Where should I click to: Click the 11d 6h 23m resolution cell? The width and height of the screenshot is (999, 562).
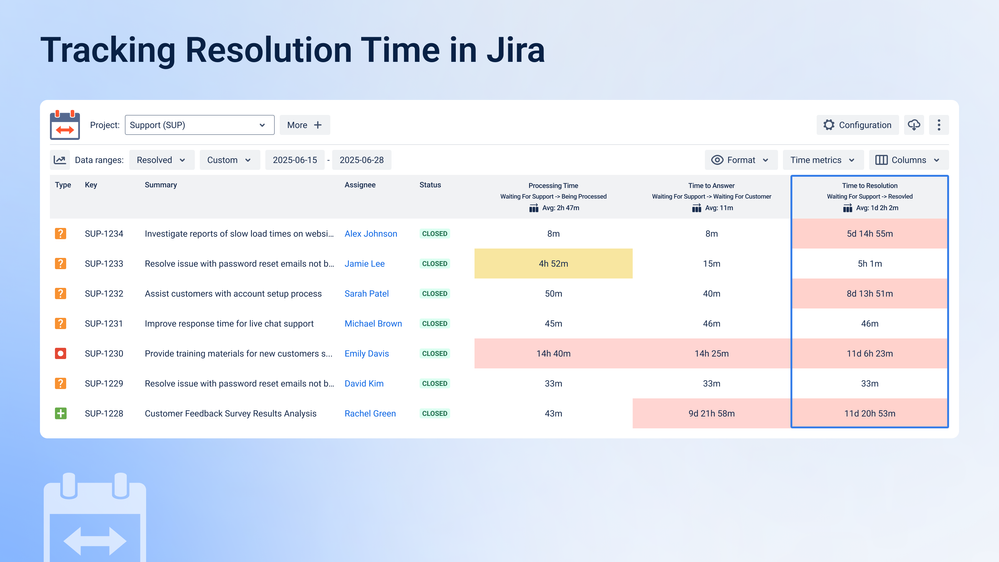[870, 354]
